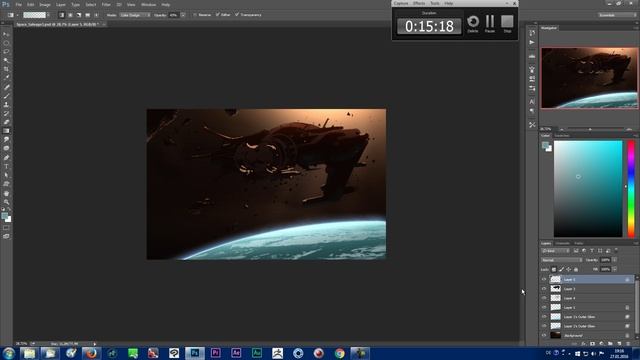Select the Clone Stamp tool
The width and height of the screenshot is (640, 360).
[6, 104]
